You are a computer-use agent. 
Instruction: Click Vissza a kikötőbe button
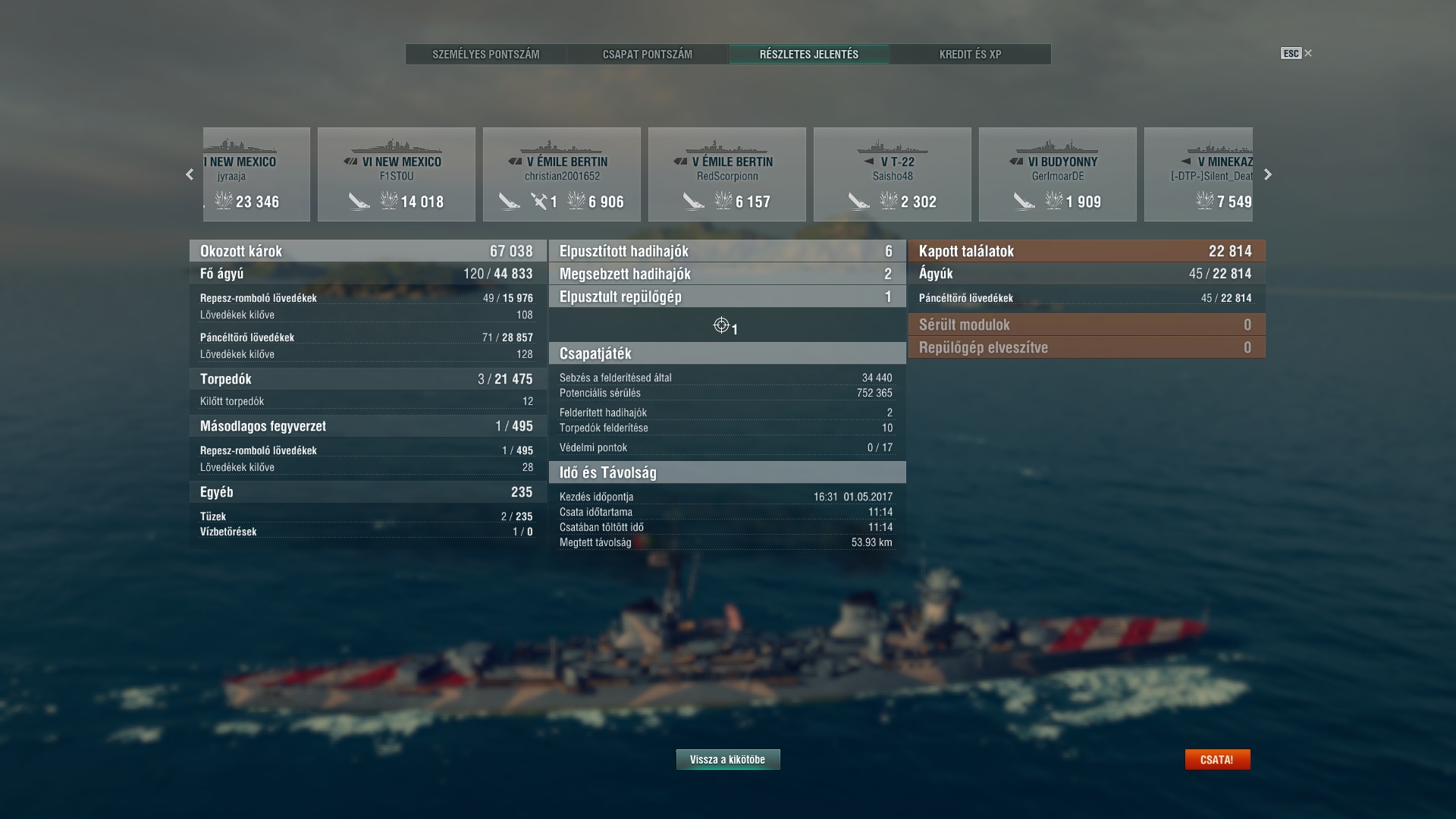coord(728,759)
